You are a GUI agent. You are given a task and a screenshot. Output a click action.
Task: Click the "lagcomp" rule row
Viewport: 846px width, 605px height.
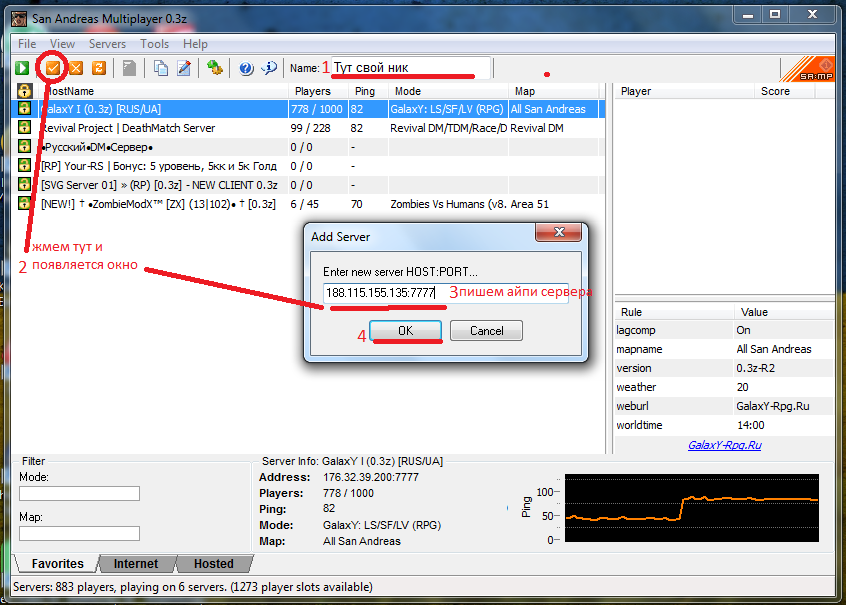724,330
